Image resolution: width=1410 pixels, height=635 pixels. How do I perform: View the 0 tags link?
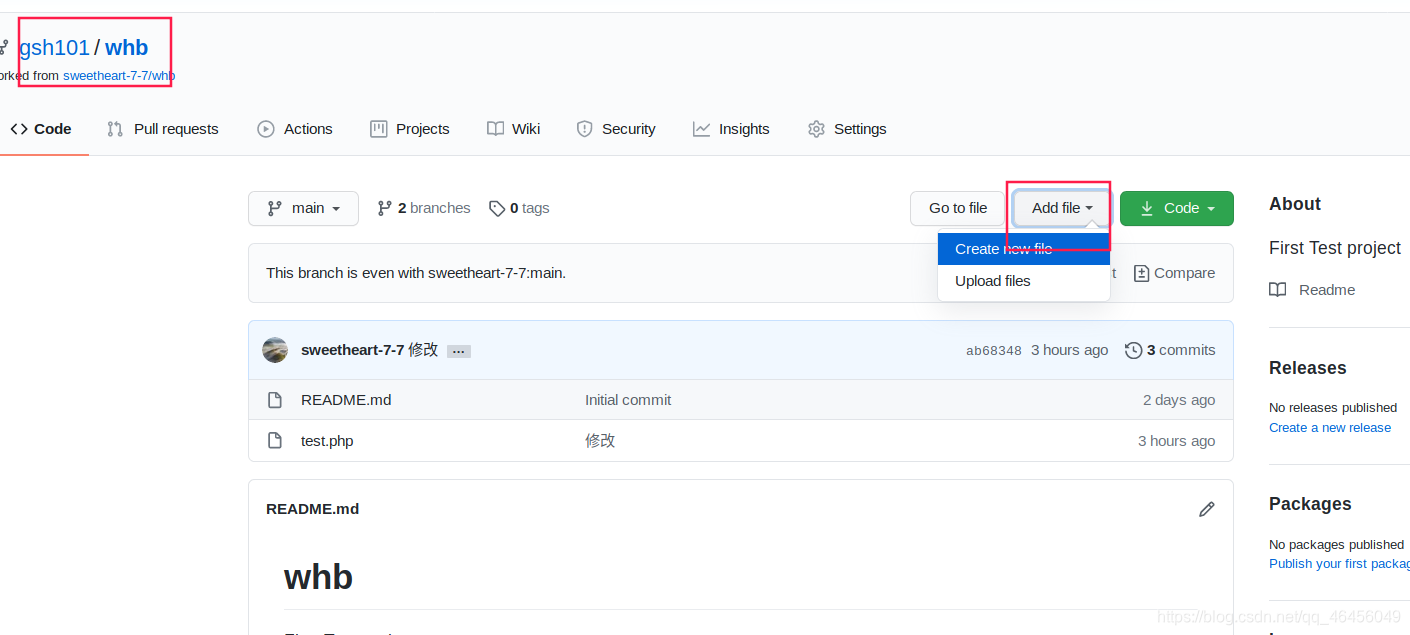[x=519, y=208]
